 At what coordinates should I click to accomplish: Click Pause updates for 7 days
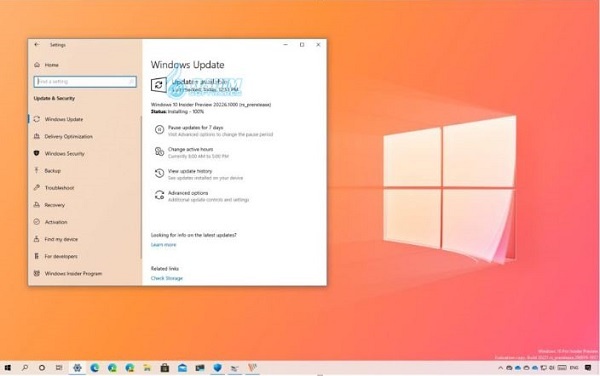tap(195, 127)
